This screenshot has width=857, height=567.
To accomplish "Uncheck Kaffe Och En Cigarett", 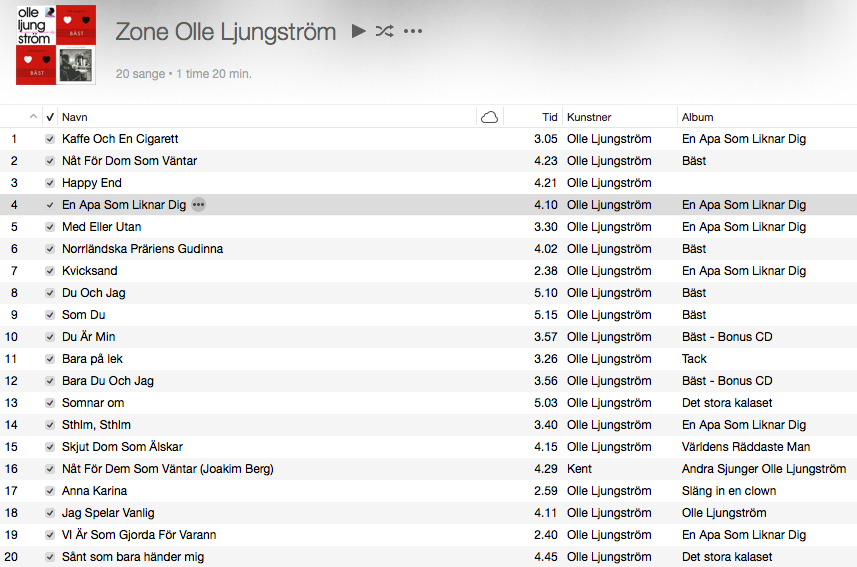I will (50, 139).
